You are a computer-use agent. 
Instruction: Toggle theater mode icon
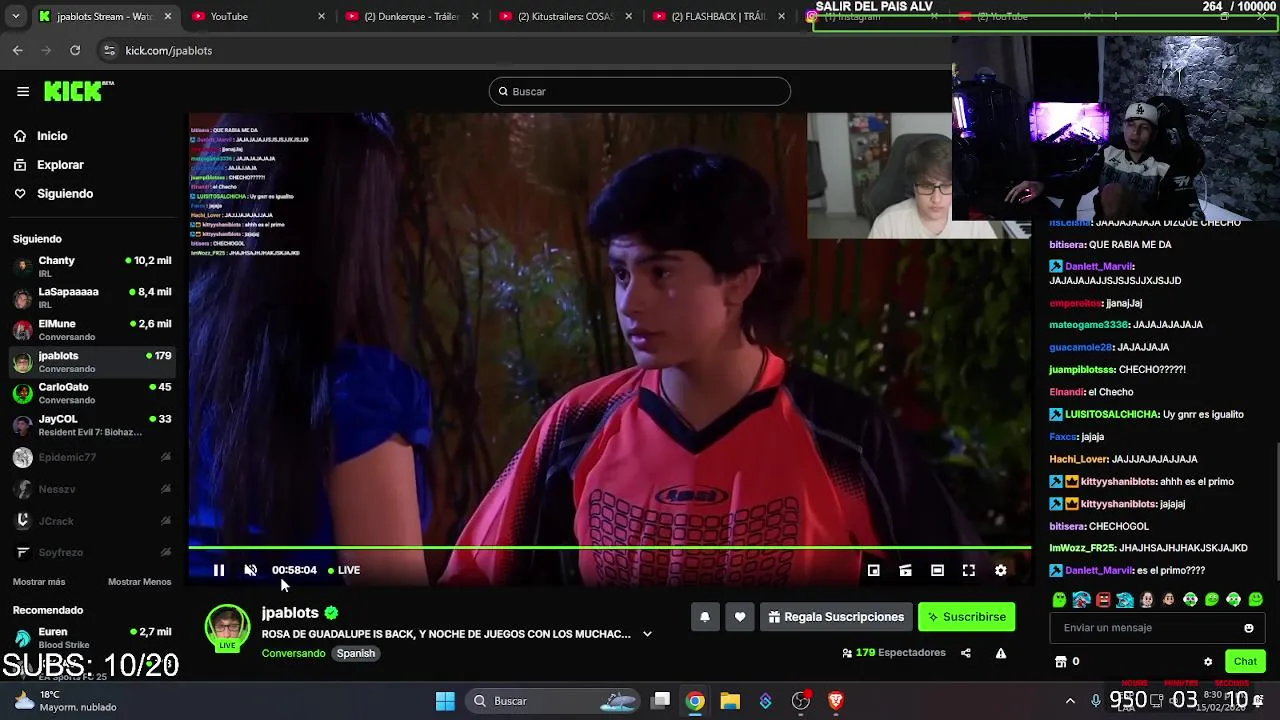click(937, 570)
